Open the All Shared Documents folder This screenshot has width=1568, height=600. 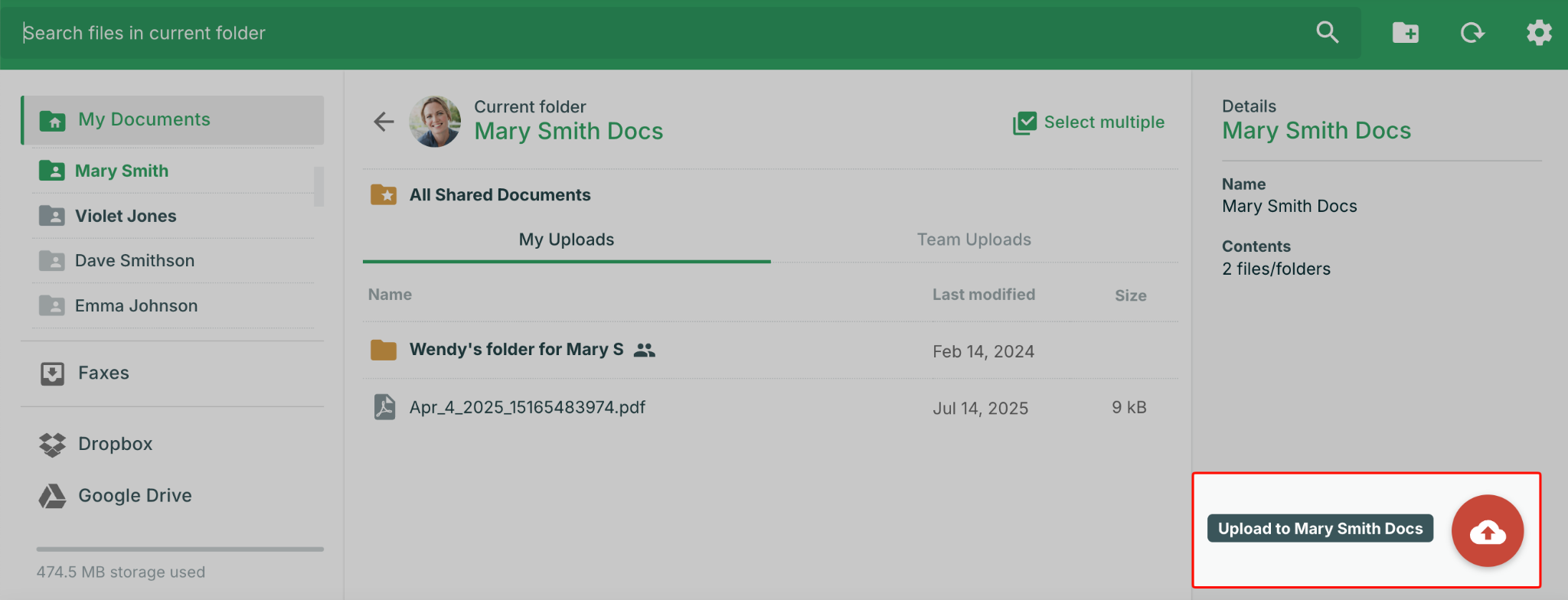point(499,195)
